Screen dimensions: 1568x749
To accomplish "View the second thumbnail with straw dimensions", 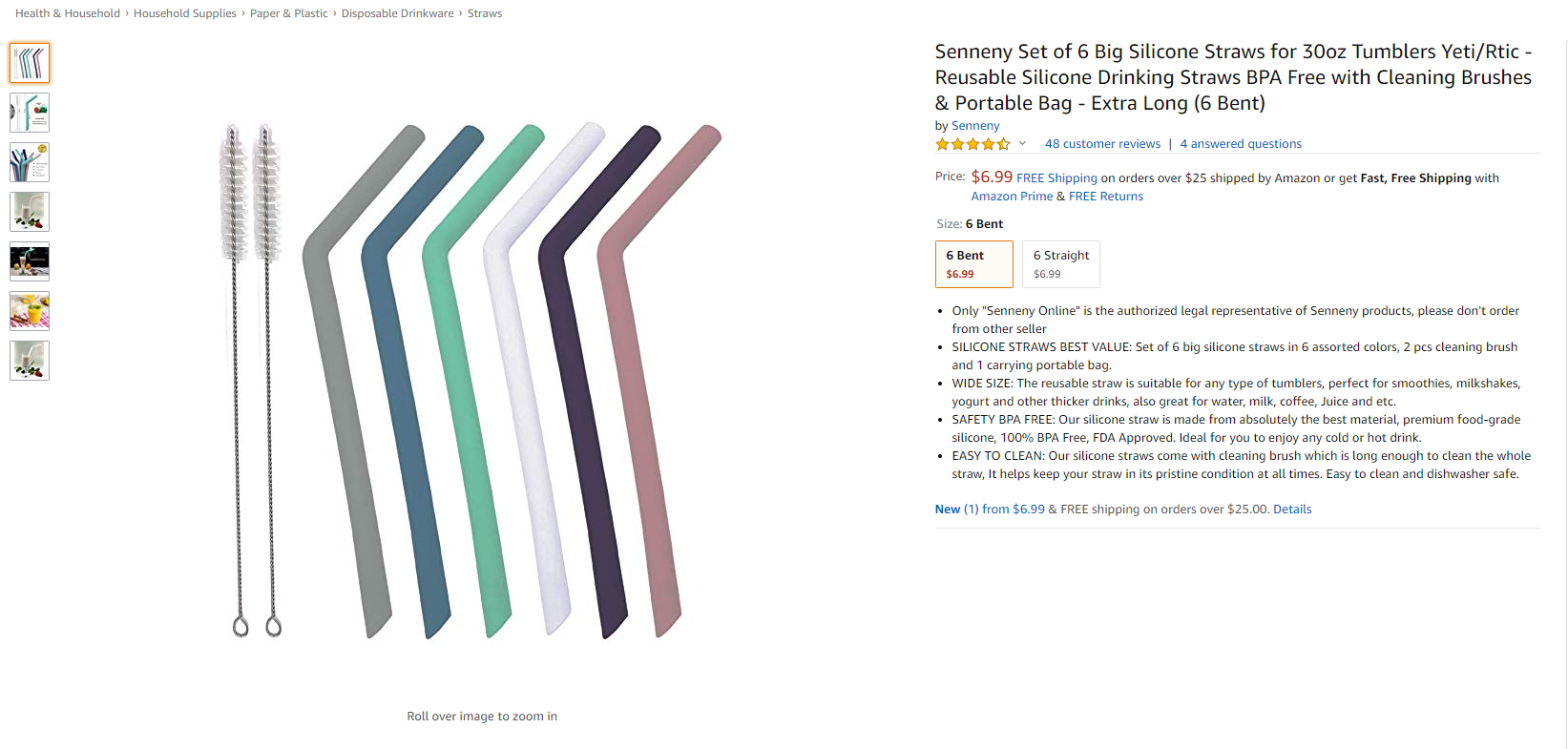I will 30,113.
